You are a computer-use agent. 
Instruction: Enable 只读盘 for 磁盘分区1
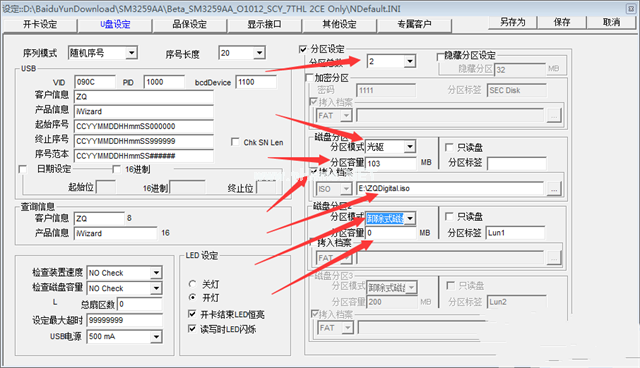pyautogui.click(x=449, y=147)
